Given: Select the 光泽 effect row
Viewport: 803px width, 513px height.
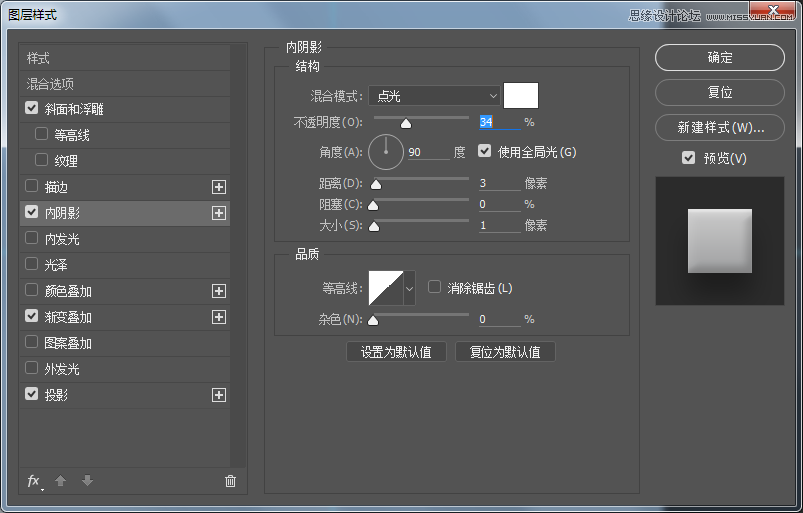Looking at the screenshot, I should click(124, 265).
